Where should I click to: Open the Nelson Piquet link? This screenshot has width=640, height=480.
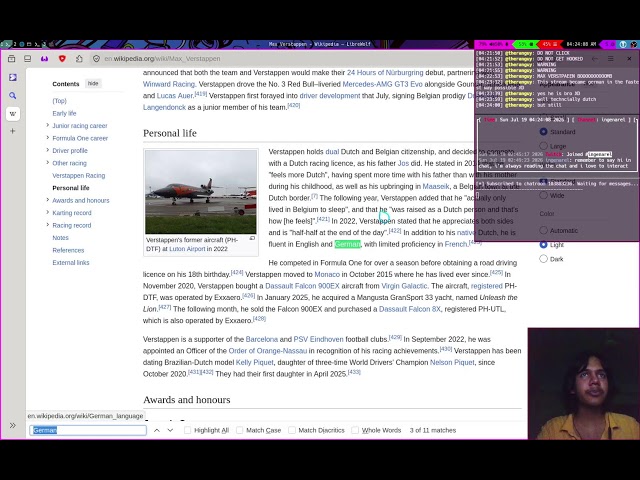[452, 362]
